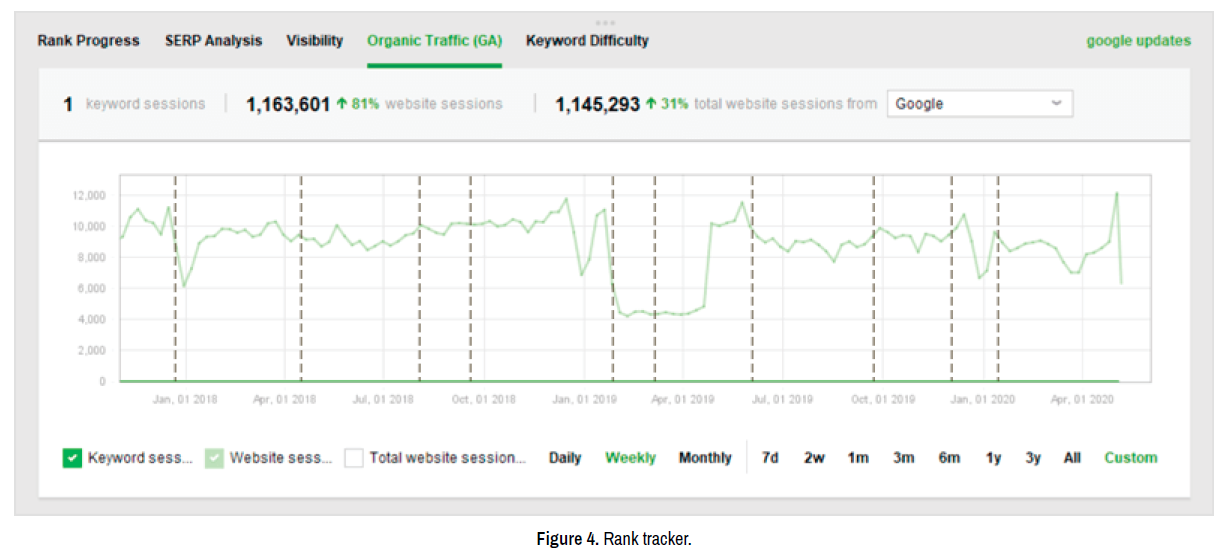Select the Custom date range
Image resolution: width=1229 pixels, height=555 pixels.
coord(1130,458)
